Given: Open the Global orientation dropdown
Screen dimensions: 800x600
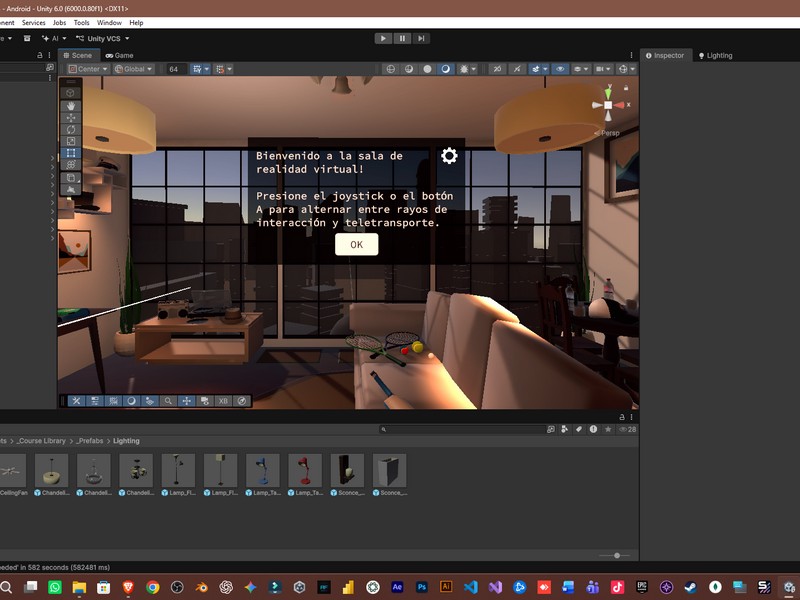Looking at the screenshot, I should pos(133,69).
